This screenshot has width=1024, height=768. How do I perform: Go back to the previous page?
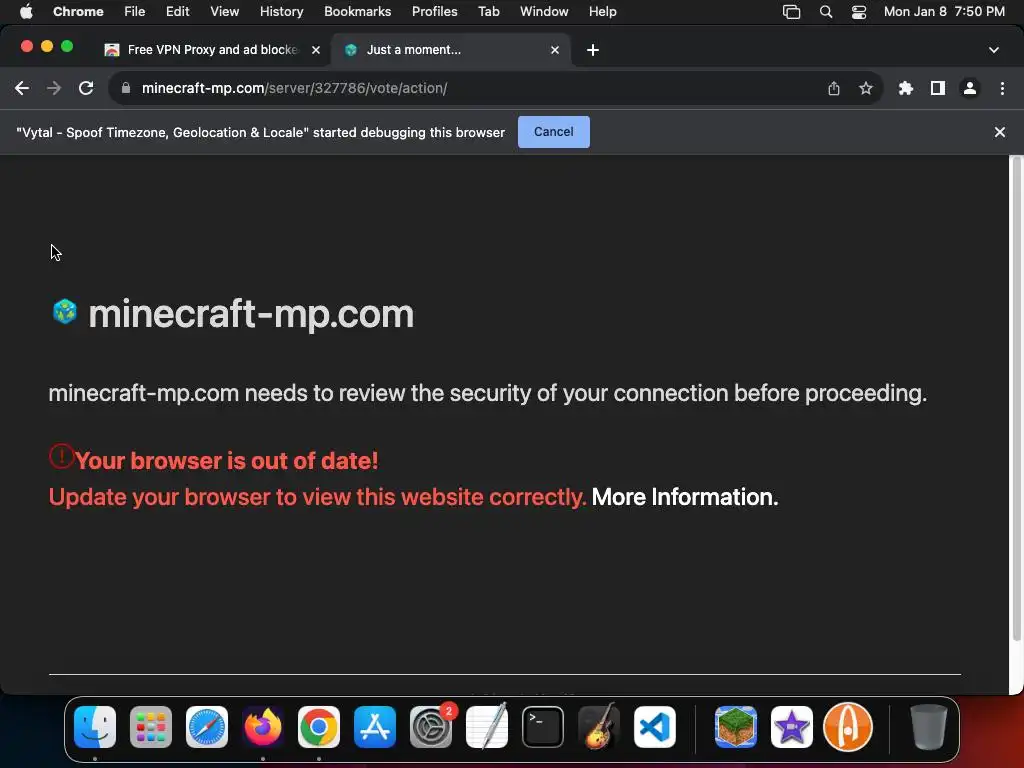coord(22,88)
